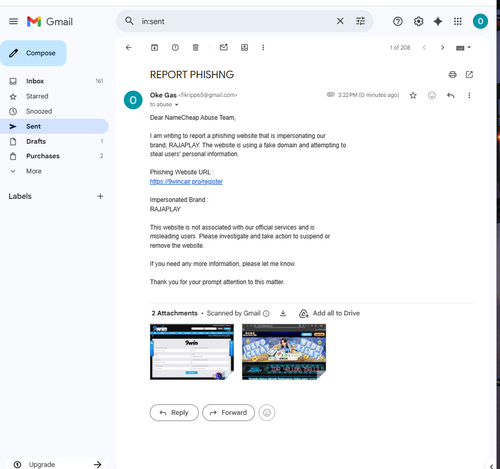Image resolution: width=500 pixels, height=469 pixels.
Task: Create a new label with the plus icon
Action: point(100,196)
